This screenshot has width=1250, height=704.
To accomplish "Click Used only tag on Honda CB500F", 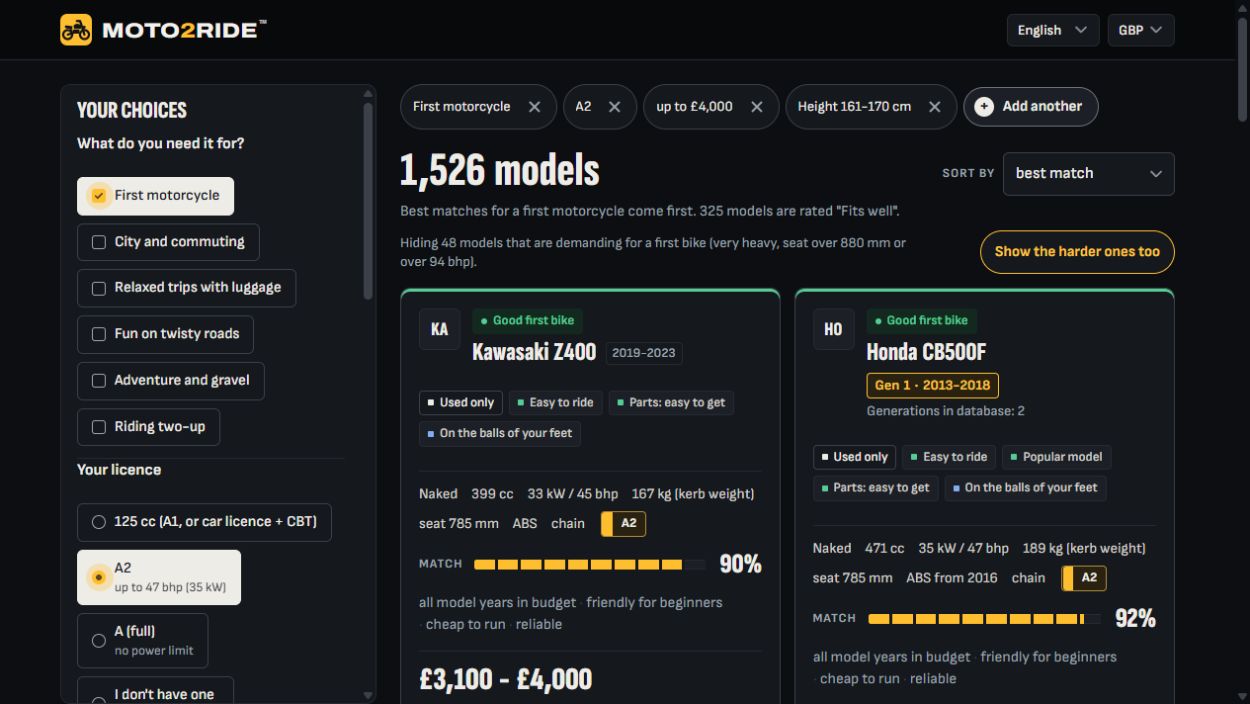I will click(x=854, y=457).
